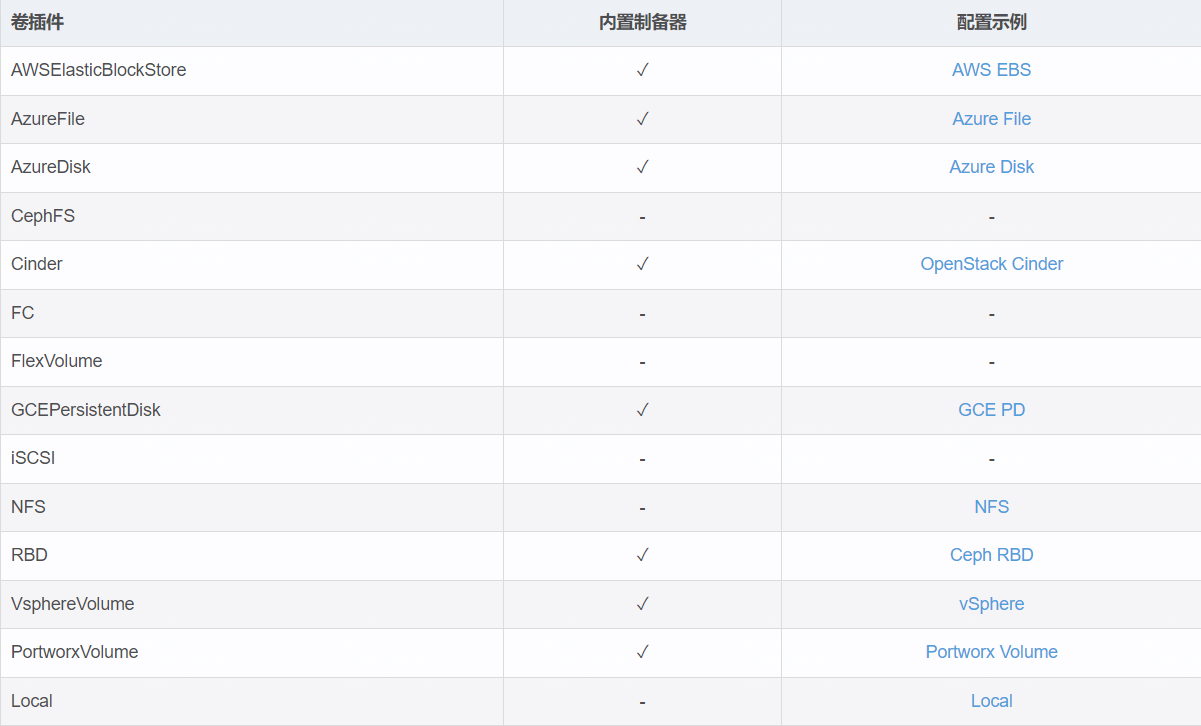This screenshot has width=1201, height=726.
Task: Open the Azure Disk example link
Action: pos(991,167)
